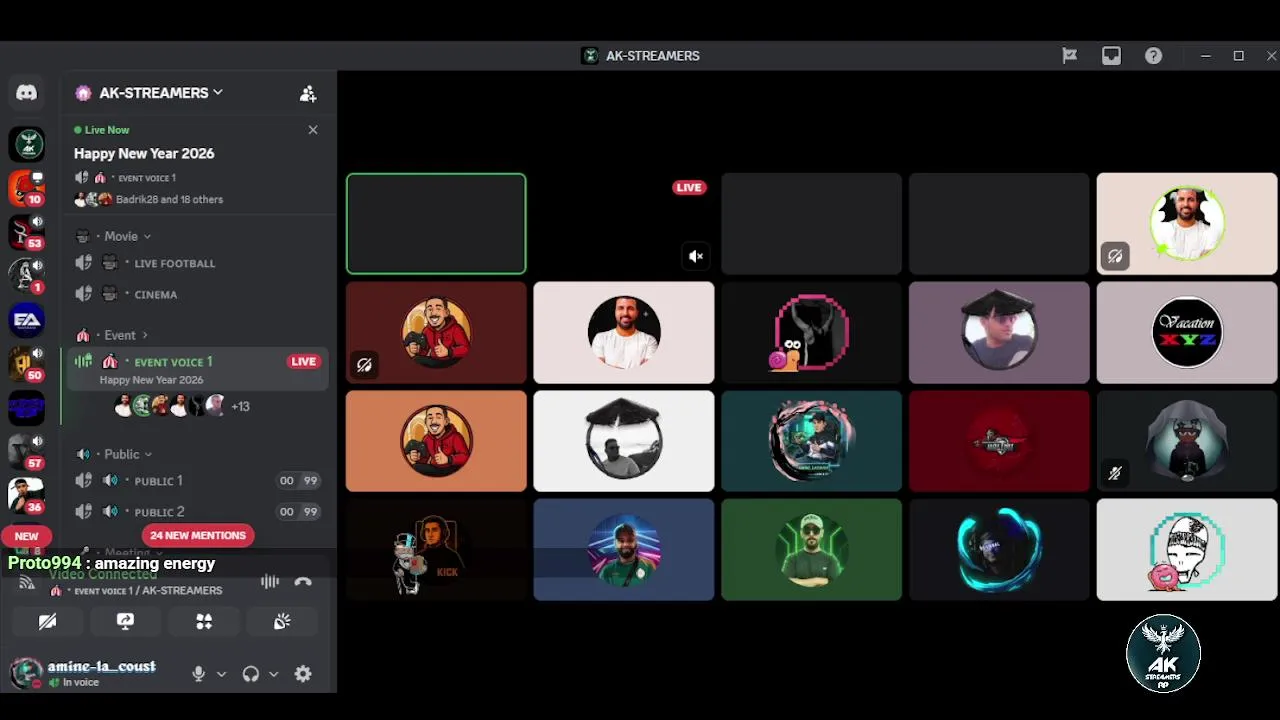Click the AK-STREAMERS logo in title bar
Image resolution: width=1280 pixels, height=720 pixels.
pos(590,56)
